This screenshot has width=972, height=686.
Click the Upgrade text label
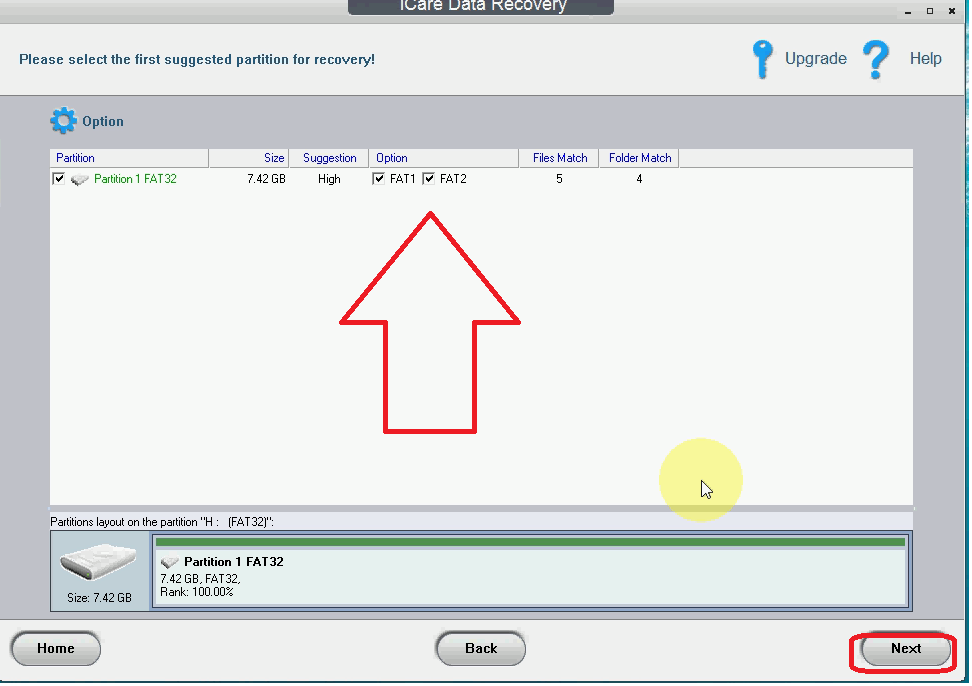coord(816,59)
